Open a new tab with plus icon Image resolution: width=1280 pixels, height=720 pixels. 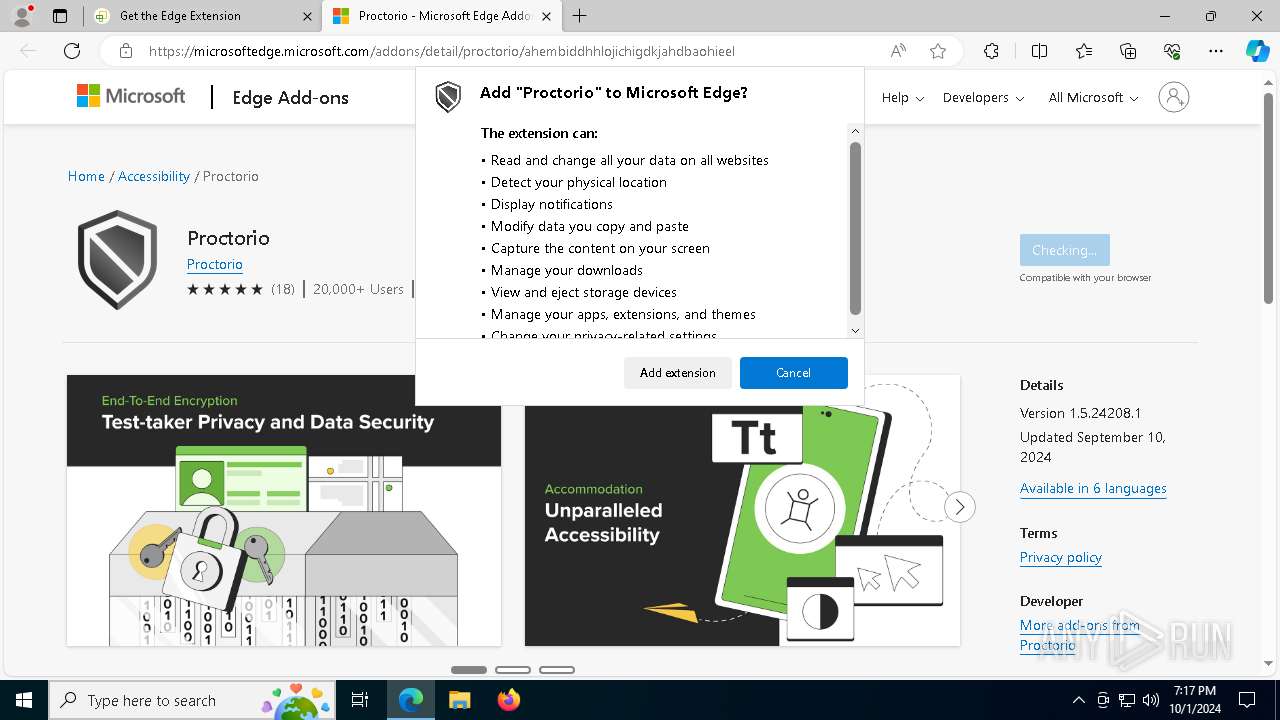[x=580, y=16]
